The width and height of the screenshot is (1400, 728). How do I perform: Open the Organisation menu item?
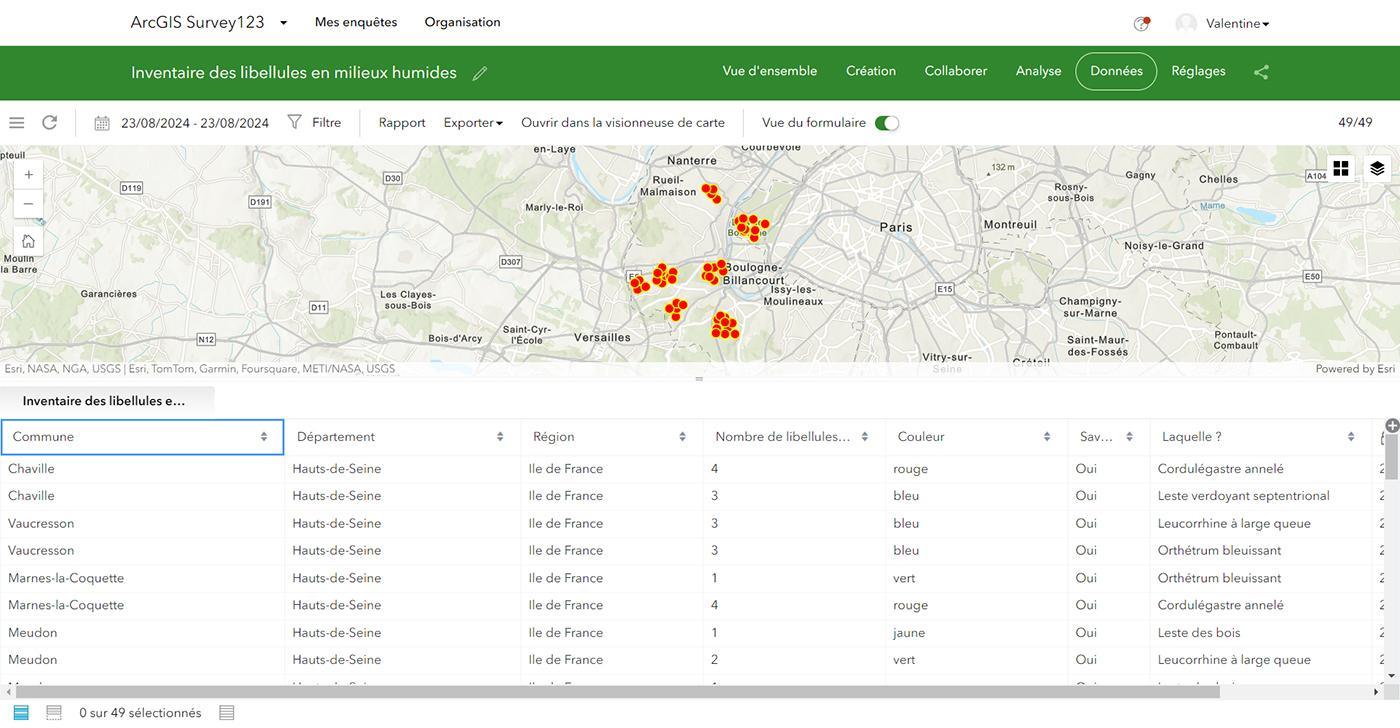coord(462,22)
